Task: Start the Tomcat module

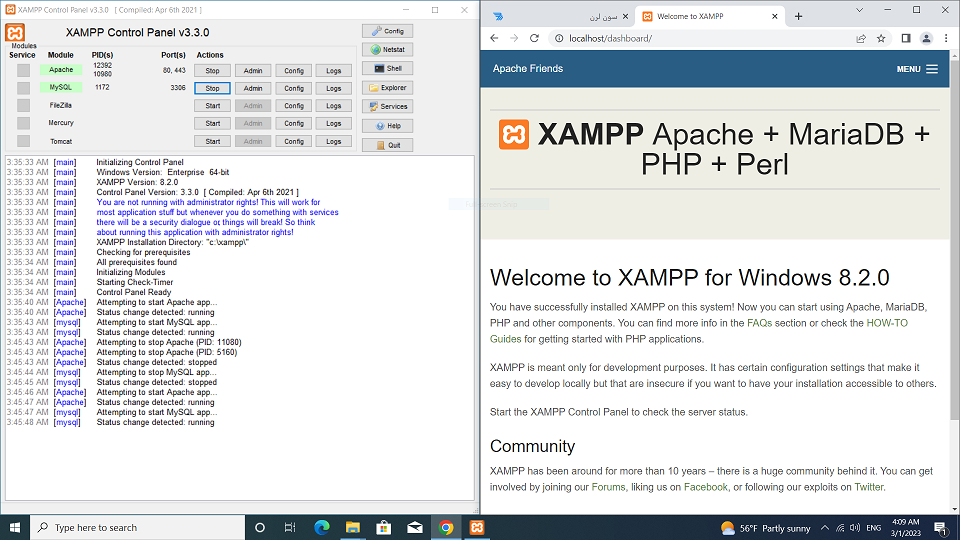Action: pos(212,141)
